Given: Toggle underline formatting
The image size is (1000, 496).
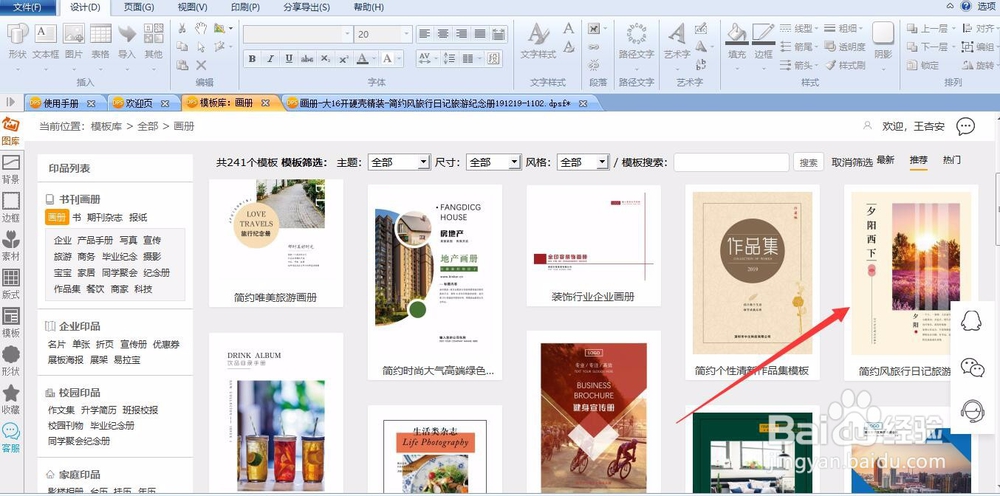Looking at the screenshot, I should [x=289, y=59].
